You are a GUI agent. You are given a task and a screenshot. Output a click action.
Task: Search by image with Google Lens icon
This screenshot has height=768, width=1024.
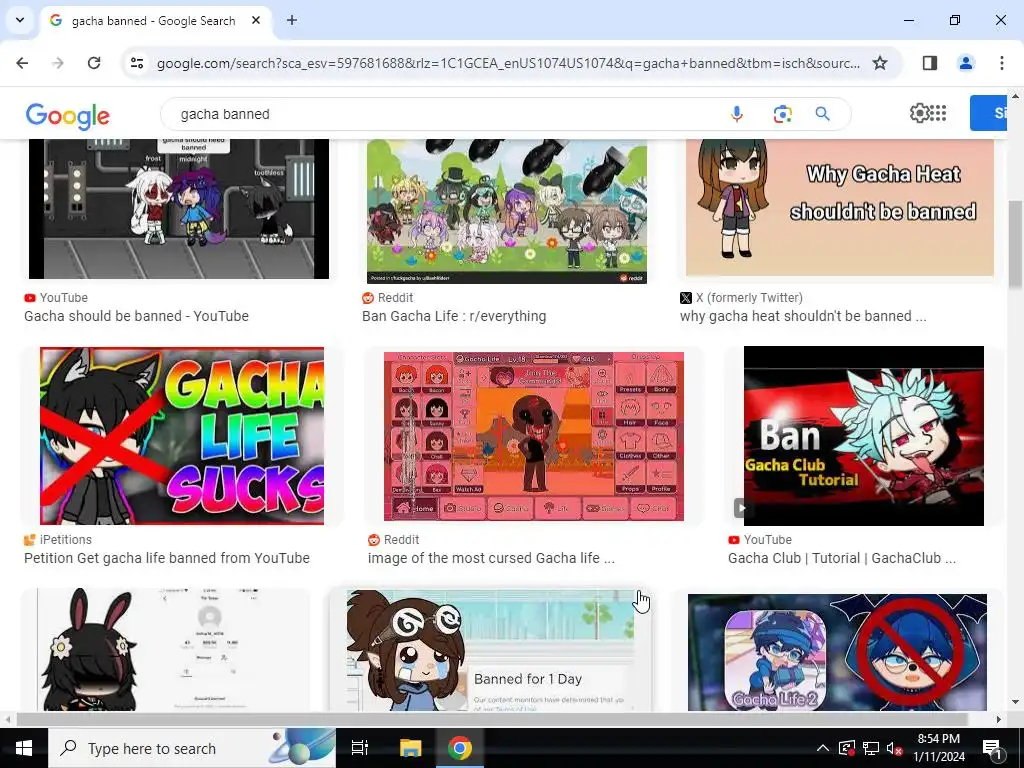pyautogui.click(x=782, y=114)
